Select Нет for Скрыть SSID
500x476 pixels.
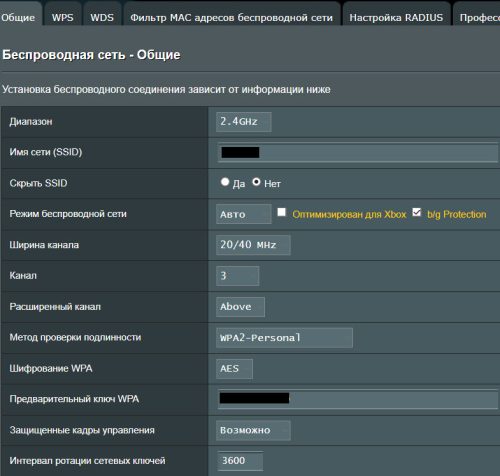point(256,182)
